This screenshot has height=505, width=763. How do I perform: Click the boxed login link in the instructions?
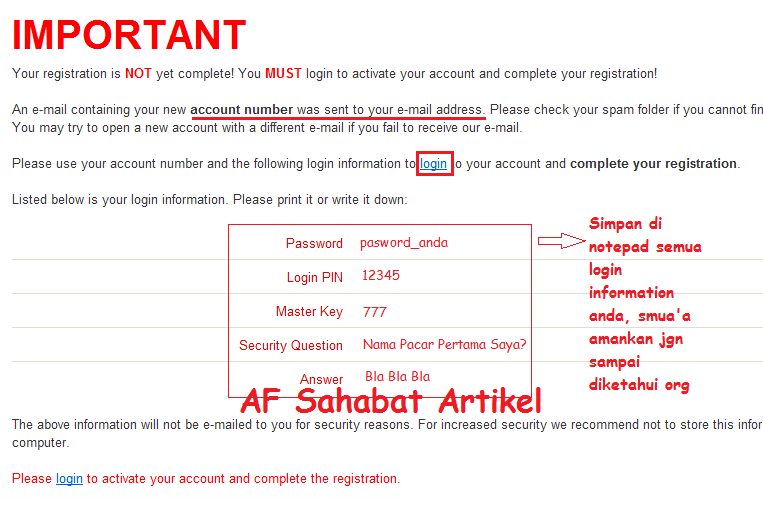click(433, 164)
